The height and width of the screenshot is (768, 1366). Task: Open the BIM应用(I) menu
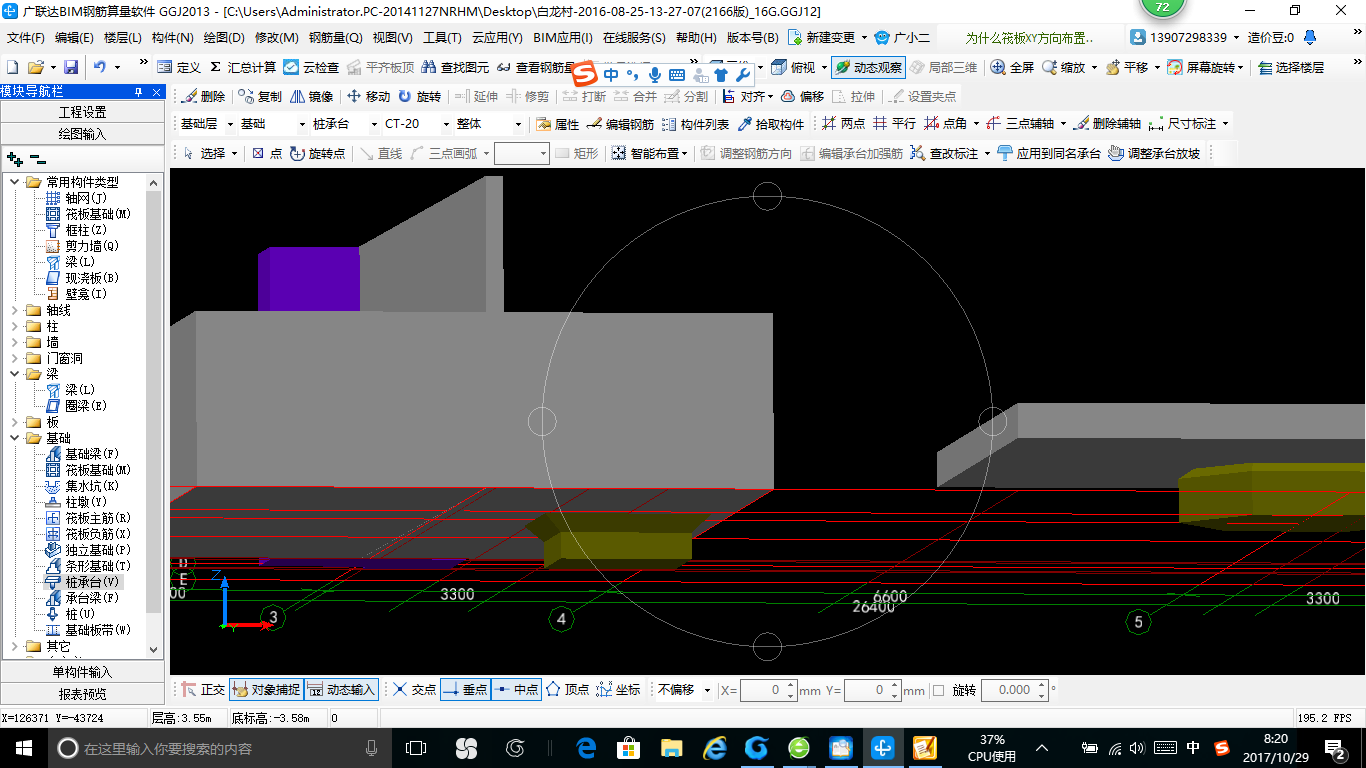(563, 38)
